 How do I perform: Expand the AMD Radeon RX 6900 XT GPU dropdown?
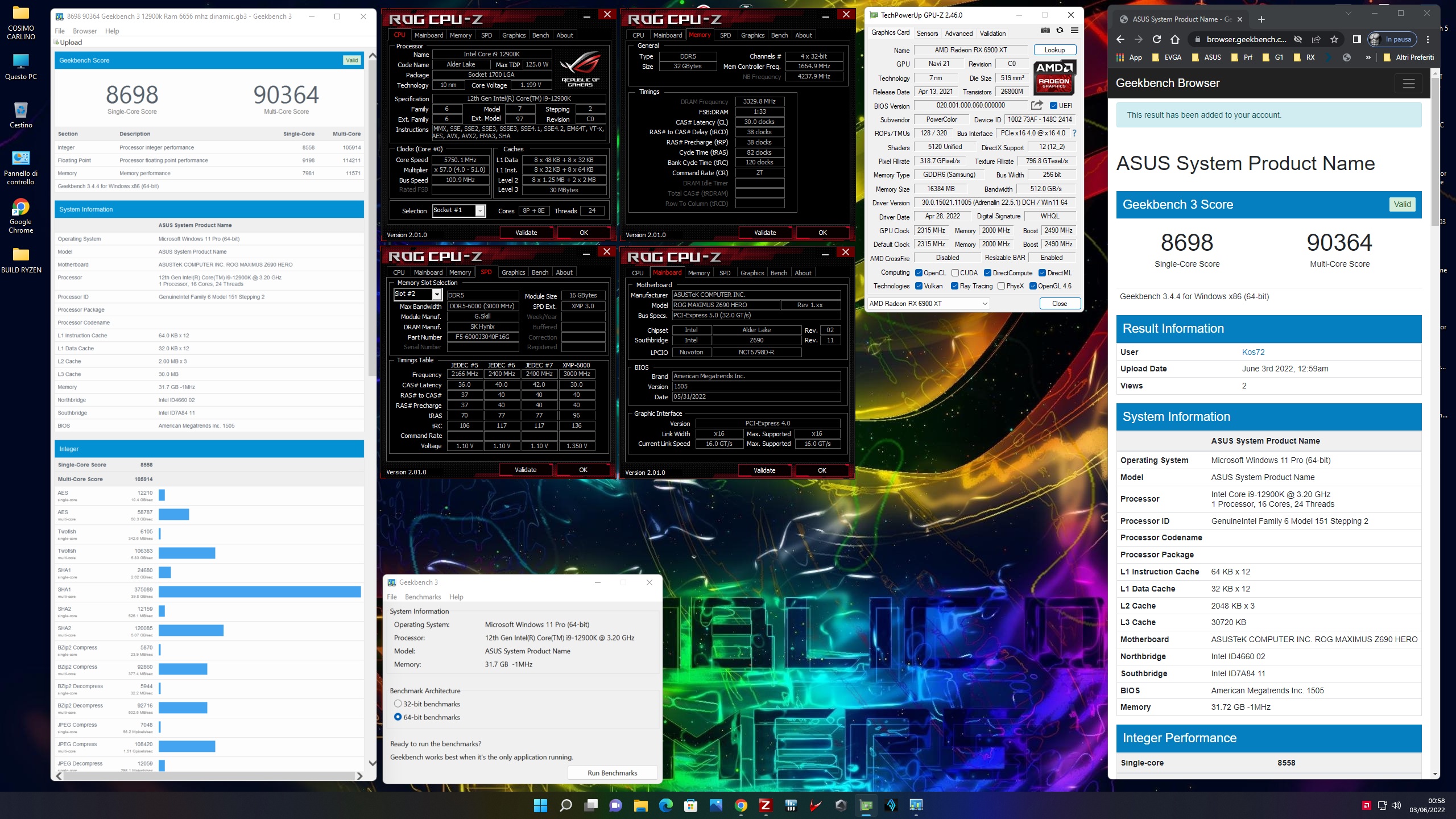tap(928, 304)
